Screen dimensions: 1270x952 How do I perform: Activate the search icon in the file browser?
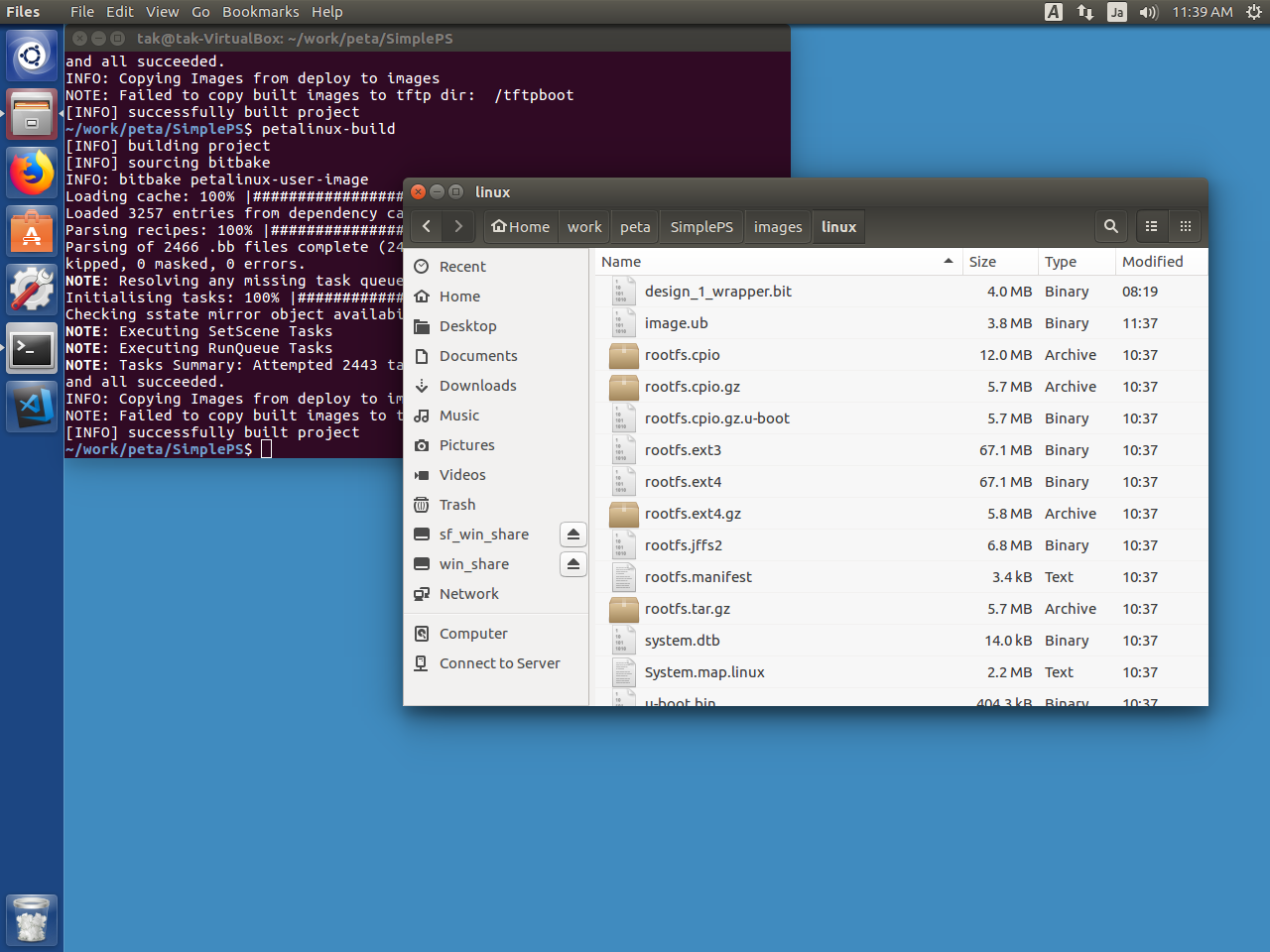coord(1110,226)
